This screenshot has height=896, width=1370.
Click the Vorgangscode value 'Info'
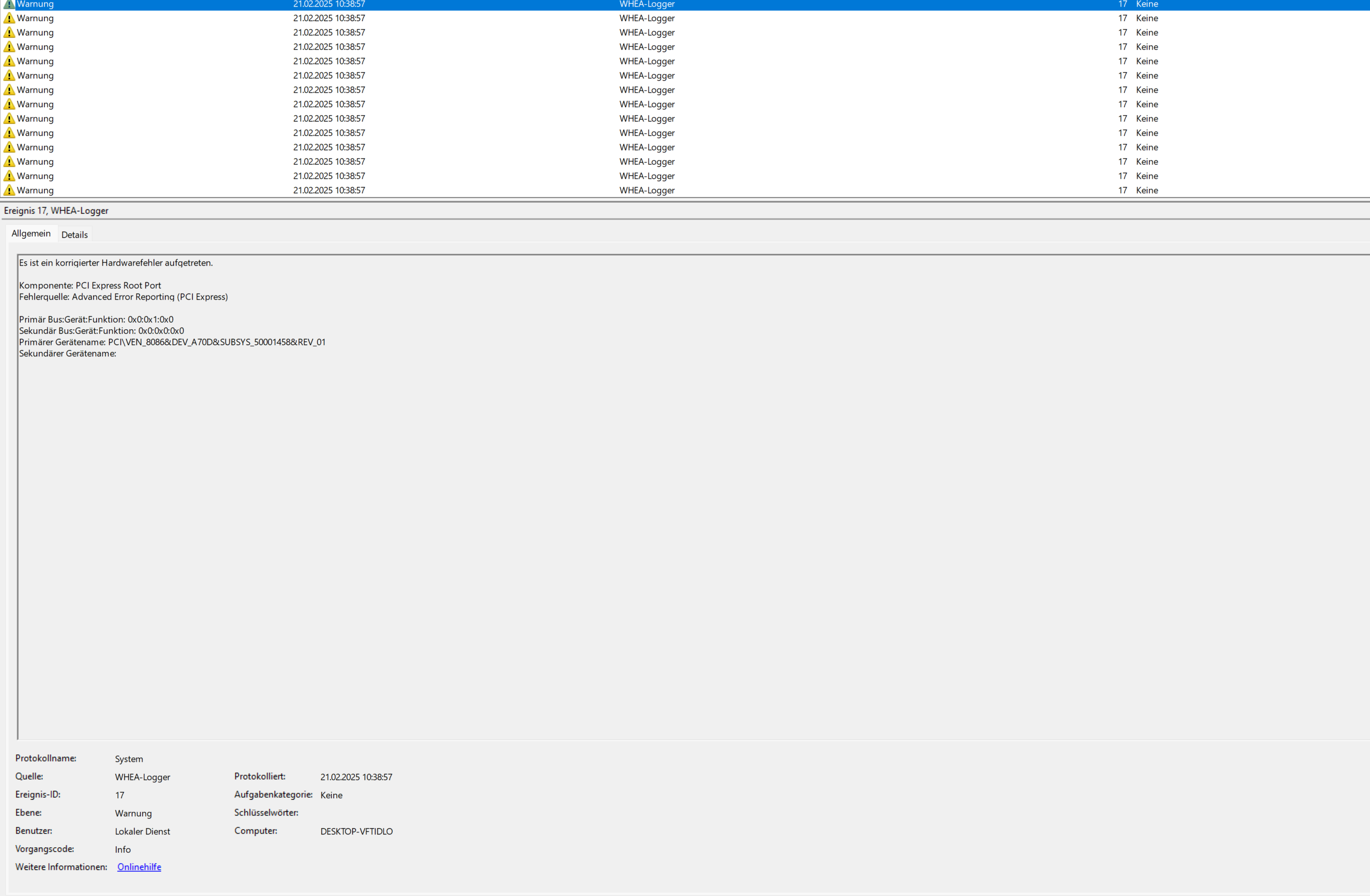click(123, 849)
